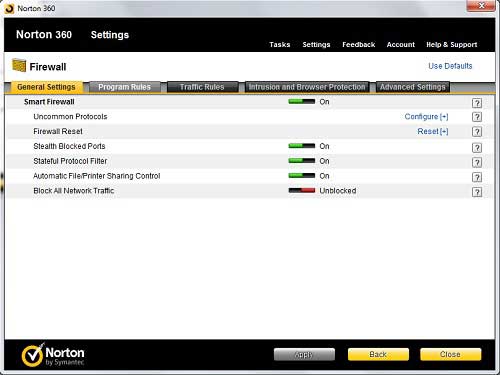Open help for Uncommon Protocols row
Screen dimensions: 500x375
tap(477, 117)
